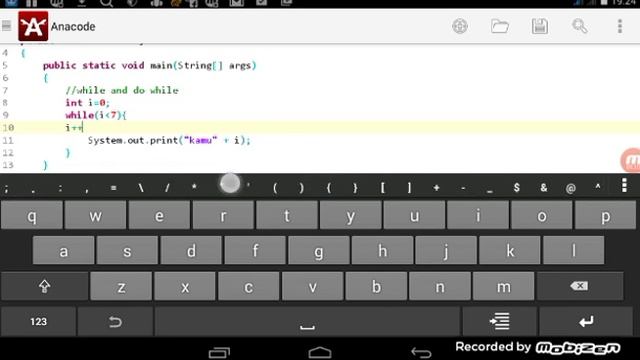Image resolution: width=640 pixels, height=360 pixels.
Task: Tap the Enter return key
Action: [586, 322]
